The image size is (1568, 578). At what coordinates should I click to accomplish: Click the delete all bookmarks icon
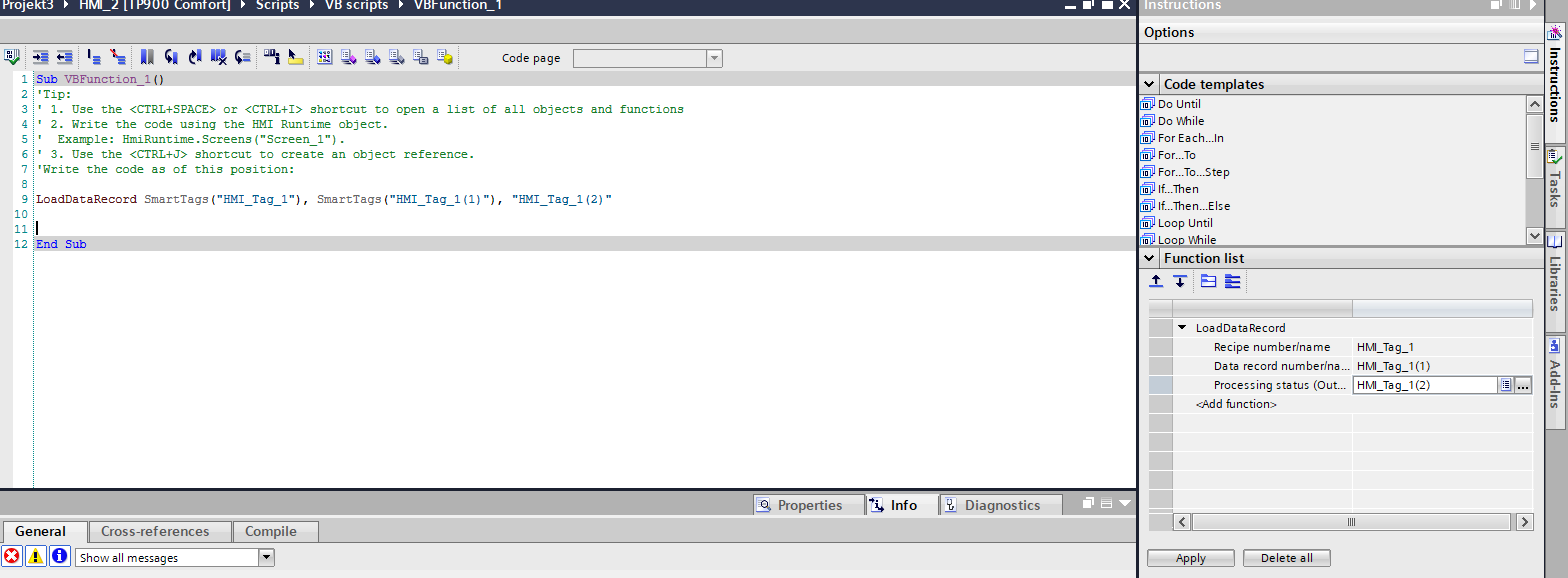[x=218, y=58]
